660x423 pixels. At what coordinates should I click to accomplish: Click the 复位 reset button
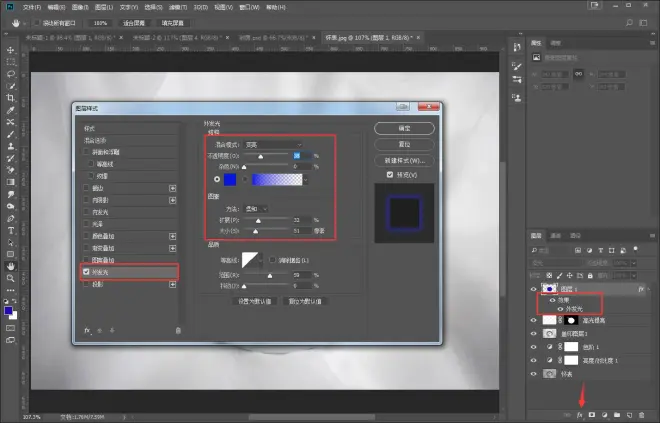coord(404,144)
